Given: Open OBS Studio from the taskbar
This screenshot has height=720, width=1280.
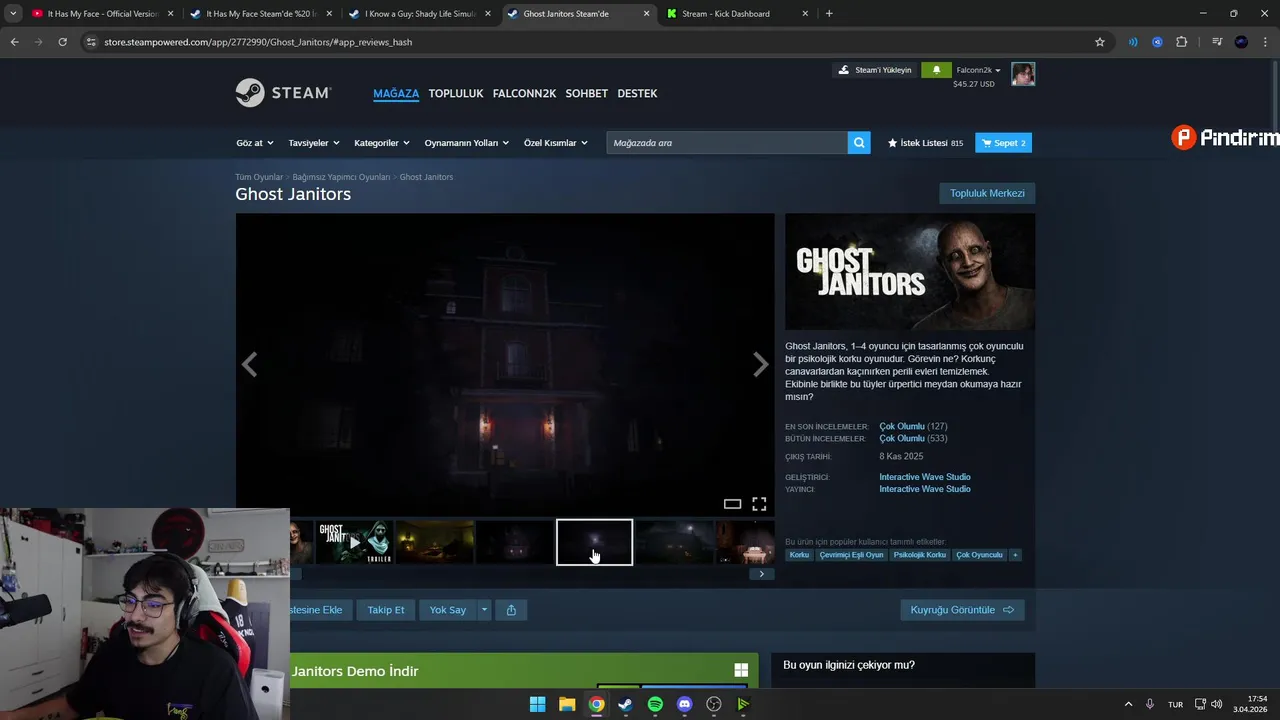Looking at the screenshot, I should 714,704.
